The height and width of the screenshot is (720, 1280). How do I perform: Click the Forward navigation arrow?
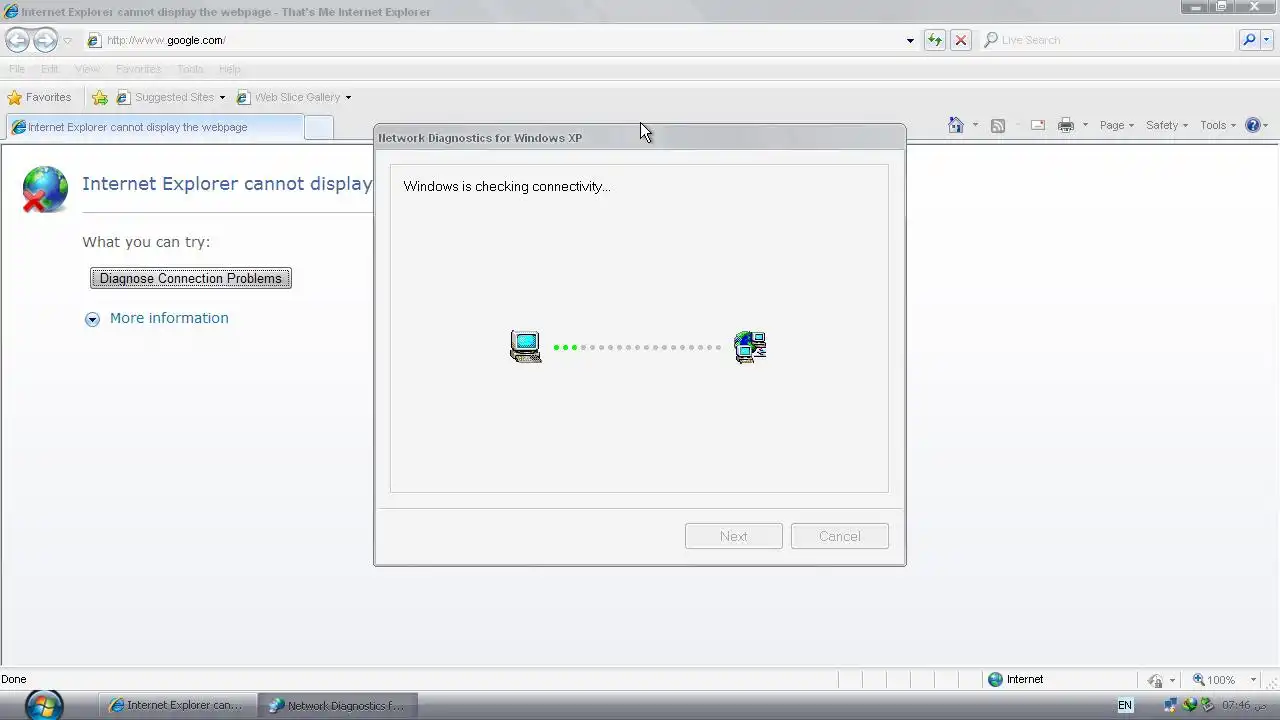coord(45,40)
